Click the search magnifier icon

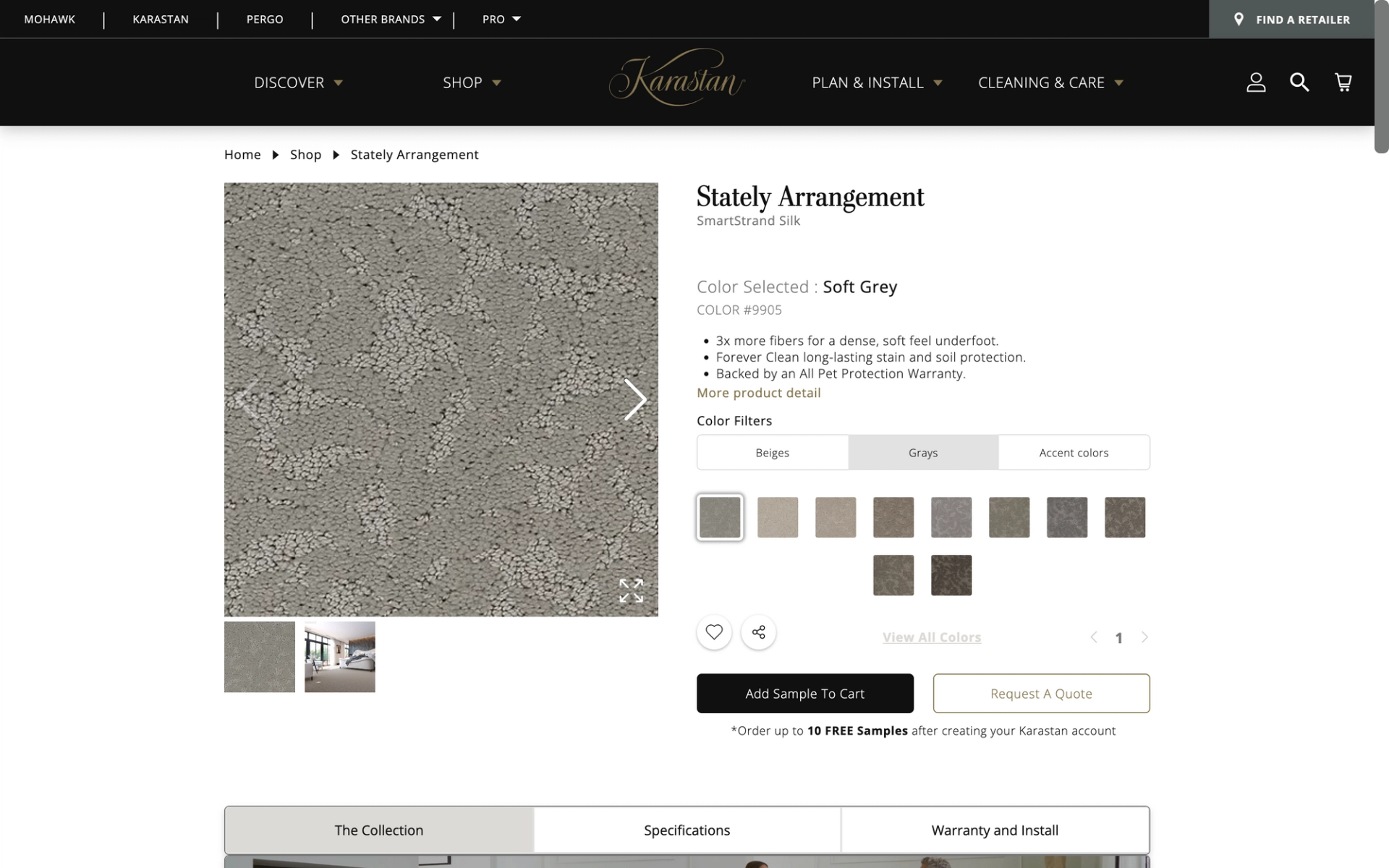[1299, 82]
